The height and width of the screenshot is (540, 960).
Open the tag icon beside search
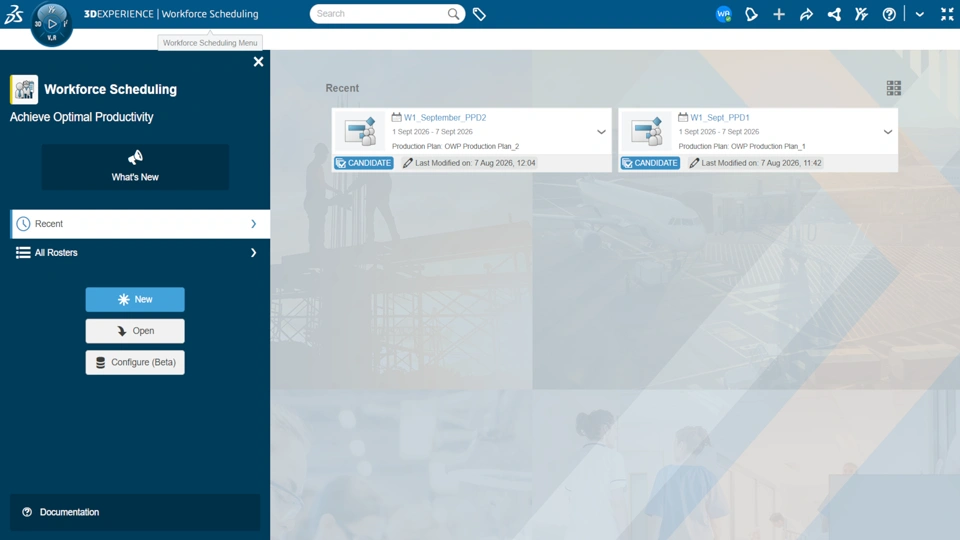click(x=479, y=14)
